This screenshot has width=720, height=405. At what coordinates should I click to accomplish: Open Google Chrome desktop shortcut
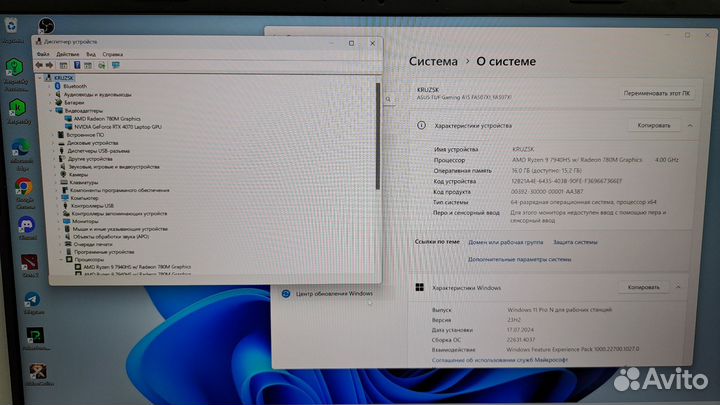click(23, 187)
